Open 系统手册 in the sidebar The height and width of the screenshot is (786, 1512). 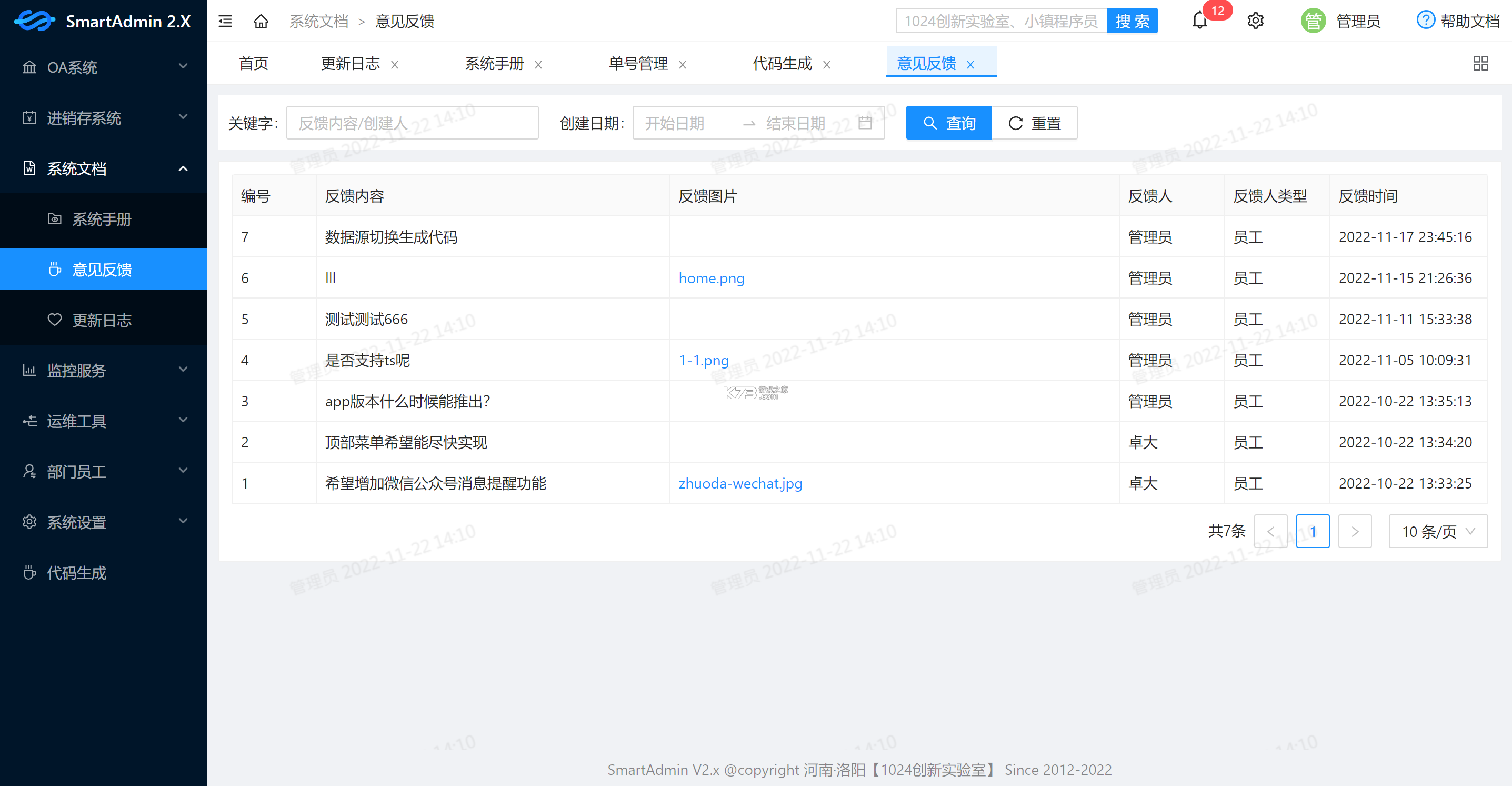pyautogui.click(x=103, y=219)
